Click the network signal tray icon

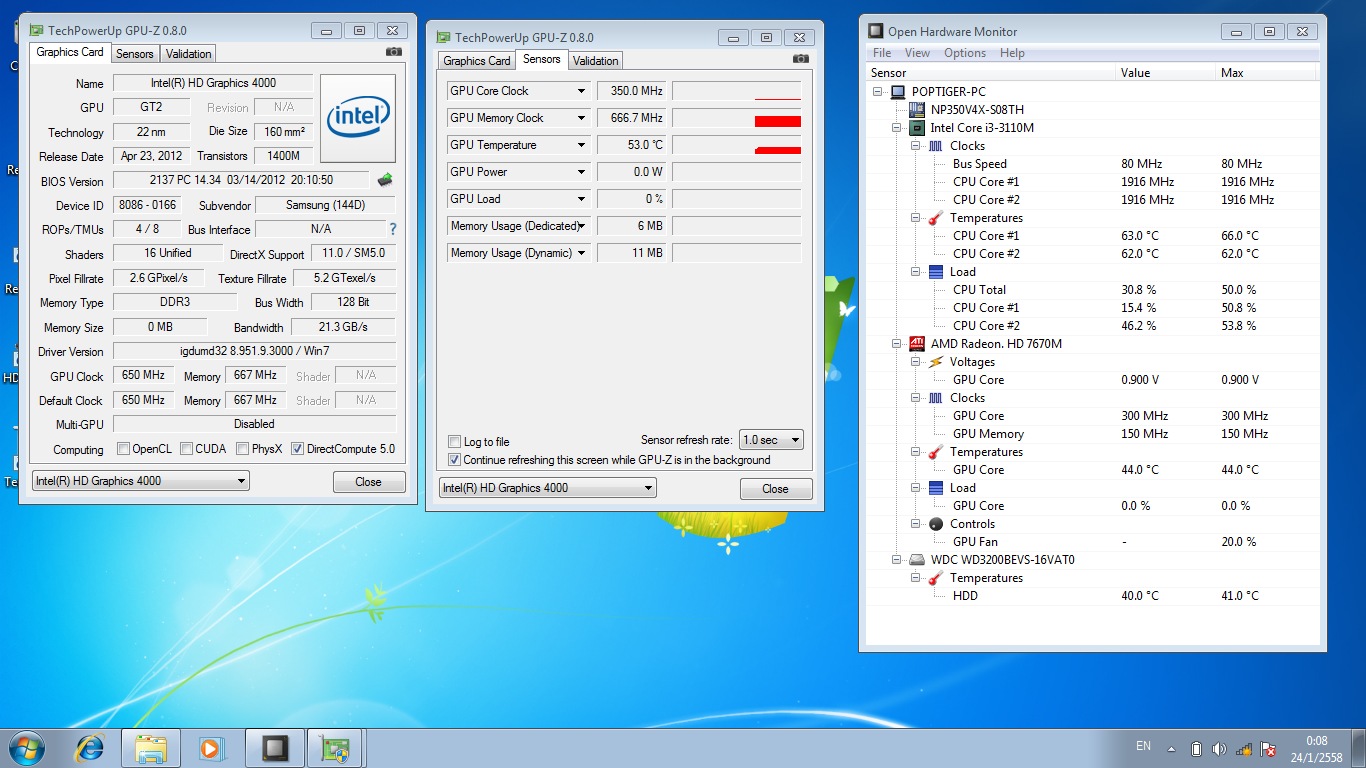1243,749
